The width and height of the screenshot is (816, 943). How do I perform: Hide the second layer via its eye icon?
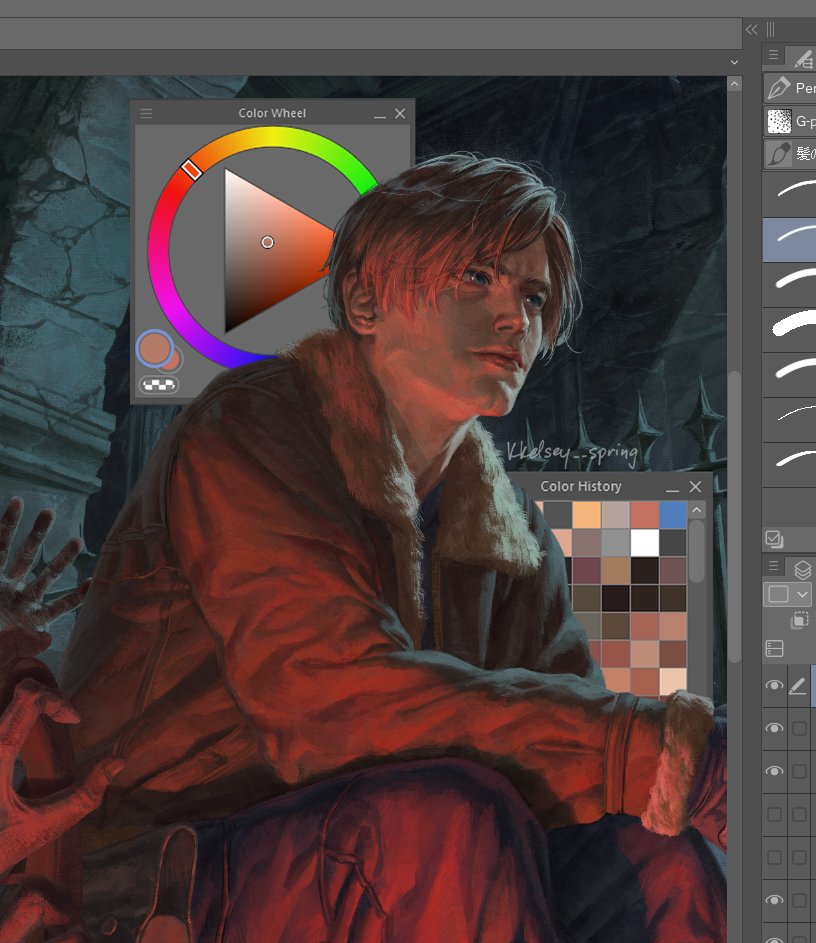(775, 728)
